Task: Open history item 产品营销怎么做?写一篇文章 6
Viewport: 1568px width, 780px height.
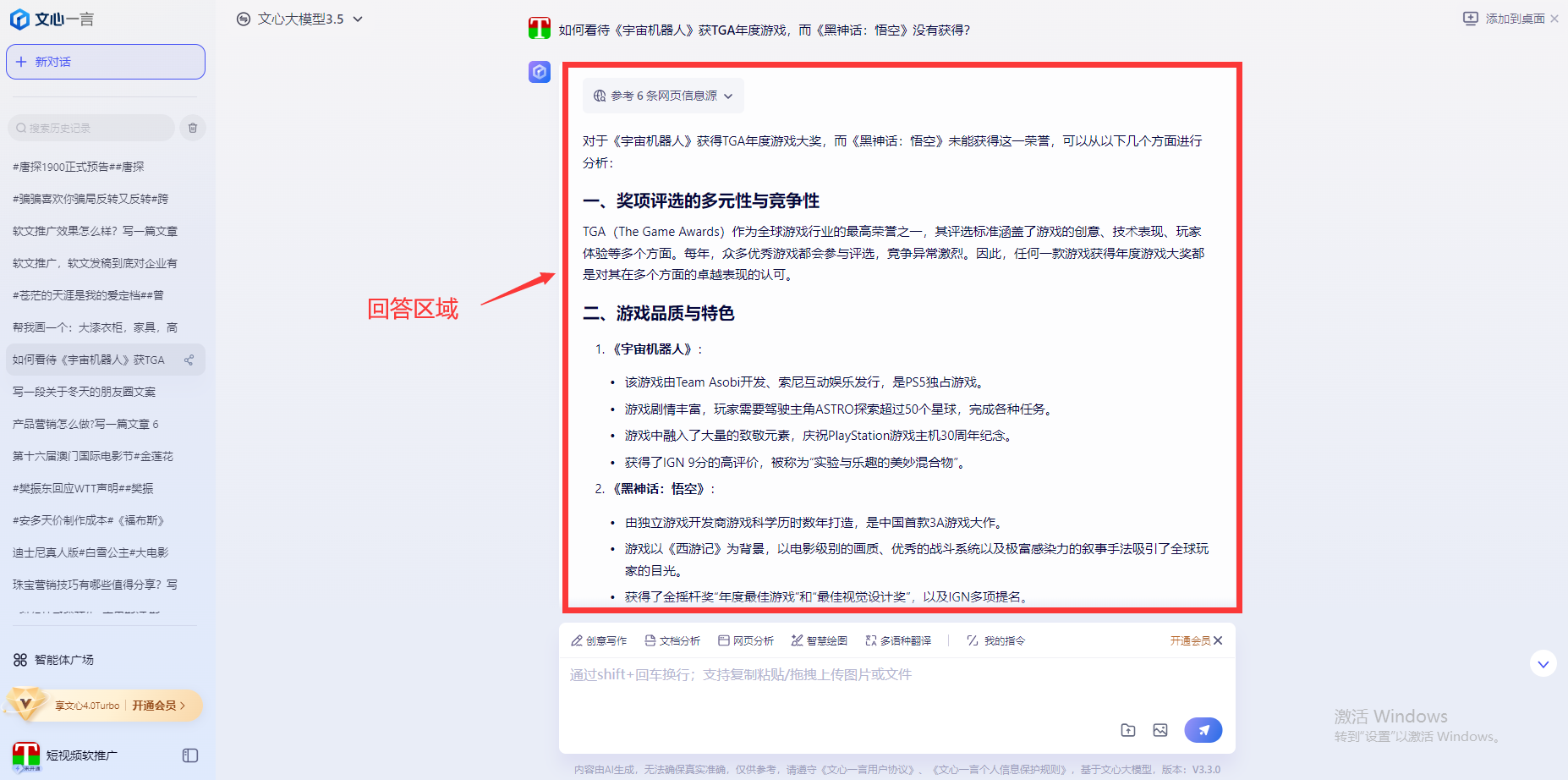Action: (85, 424)
